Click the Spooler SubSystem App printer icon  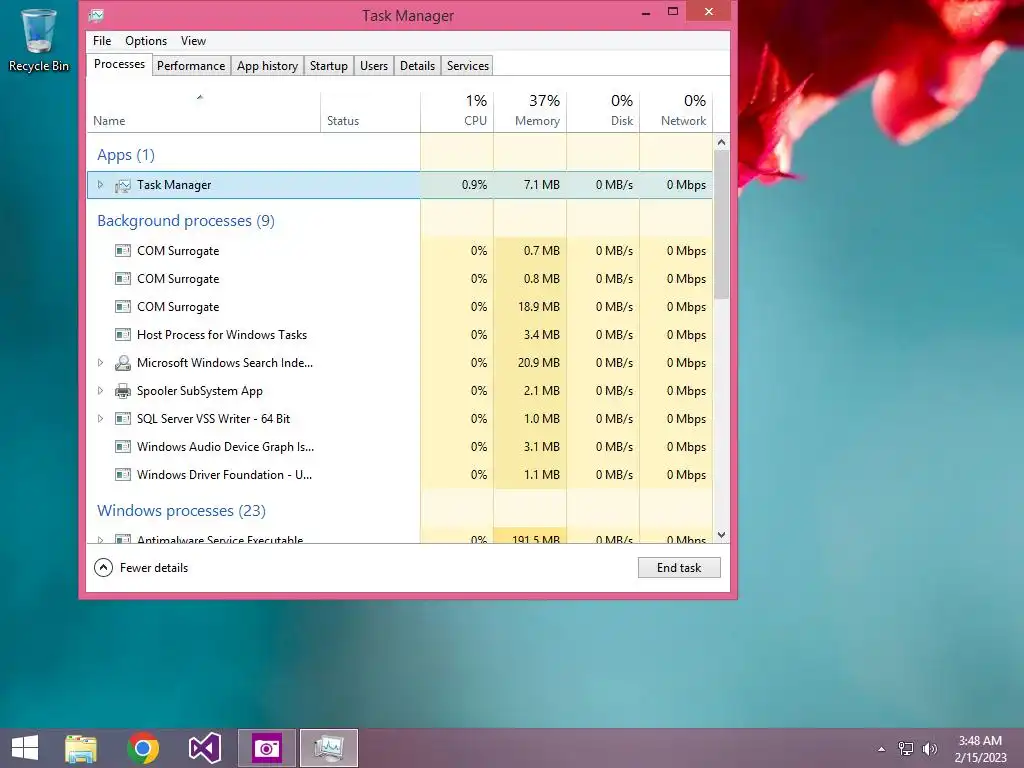click(x=123, y=391)
